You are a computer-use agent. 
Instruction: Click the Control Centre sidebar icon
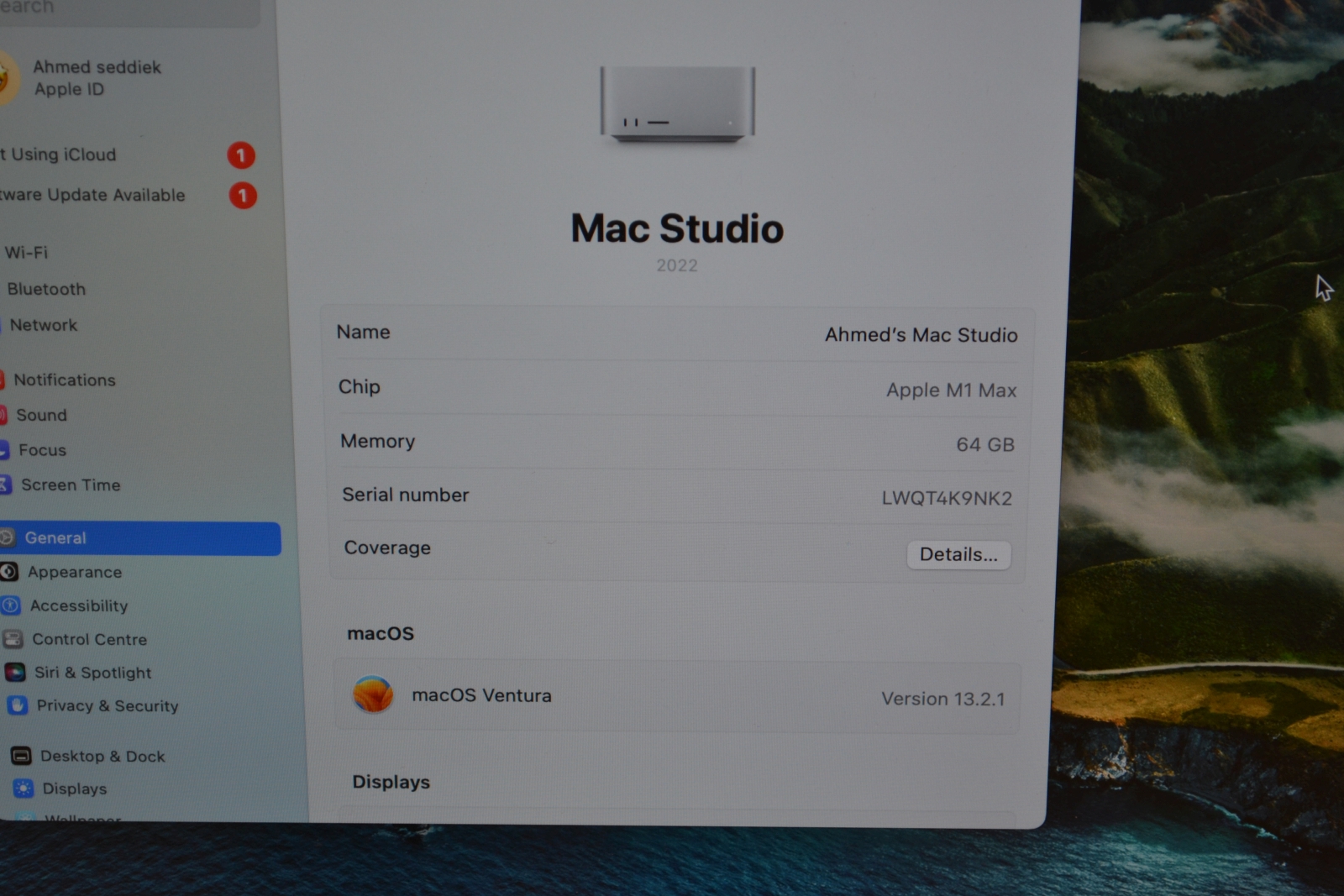click(x=13, y=639)
